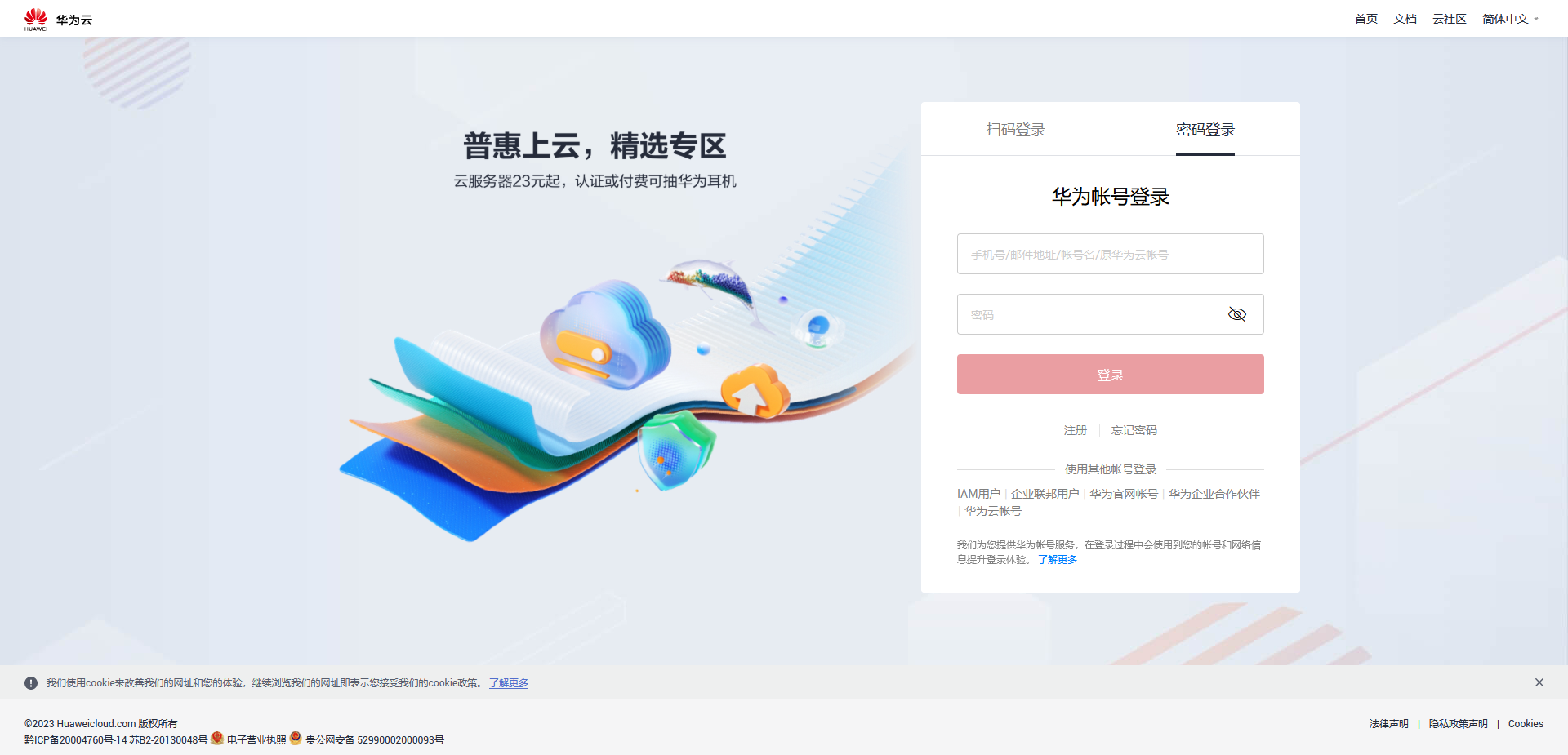Image resolution: width=1568 pixels, height=755 pixels.
Task: Select the 密码登录 tab
Action: [x=1205, y=130]
